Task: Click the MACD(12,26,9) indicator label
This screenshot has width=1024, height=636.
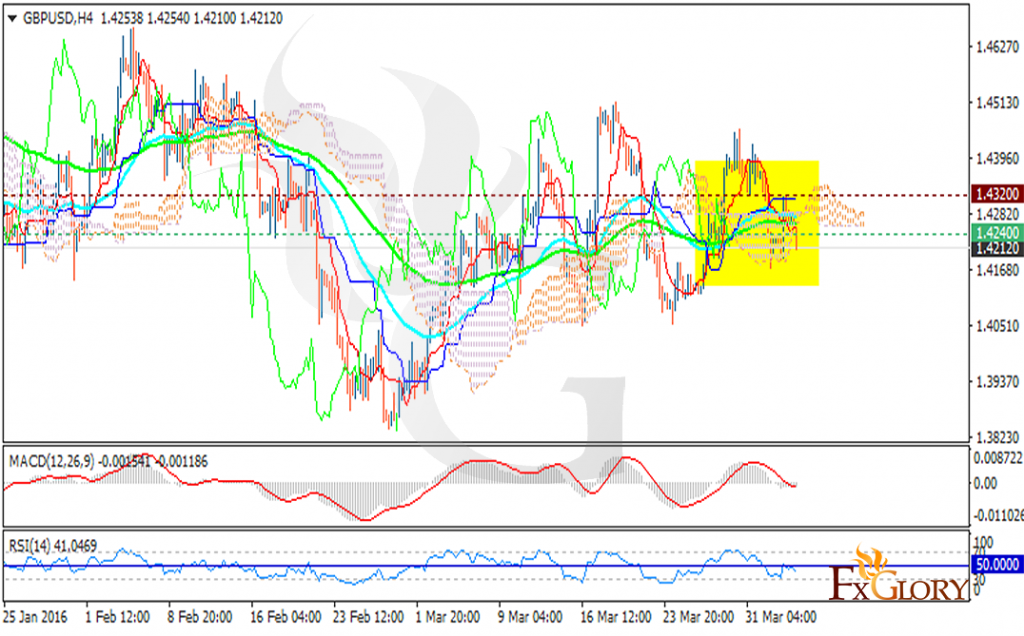Action: pos(52,462)
